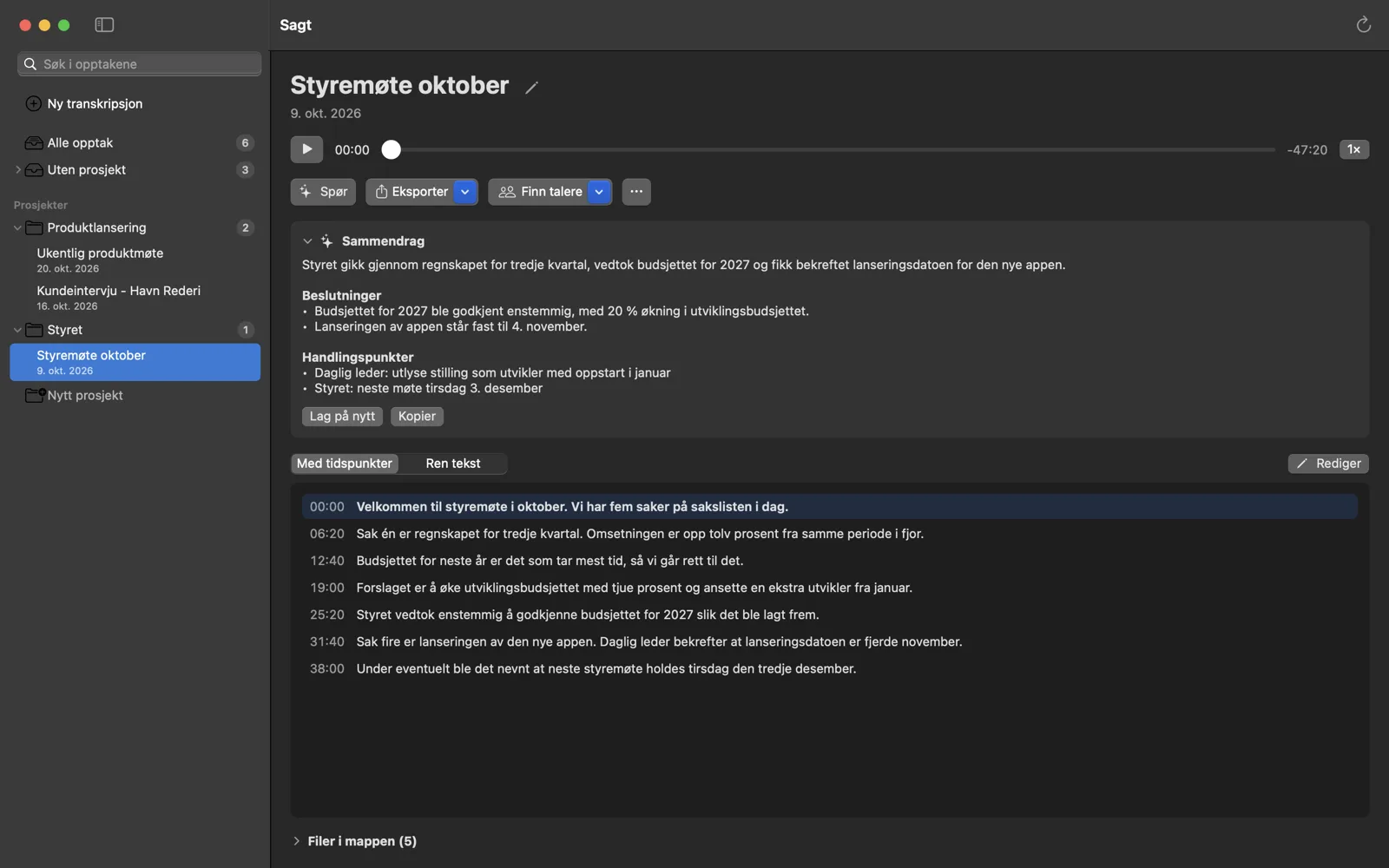
Task: Select the Med tidspunkter view
Action: coord(345,464)
